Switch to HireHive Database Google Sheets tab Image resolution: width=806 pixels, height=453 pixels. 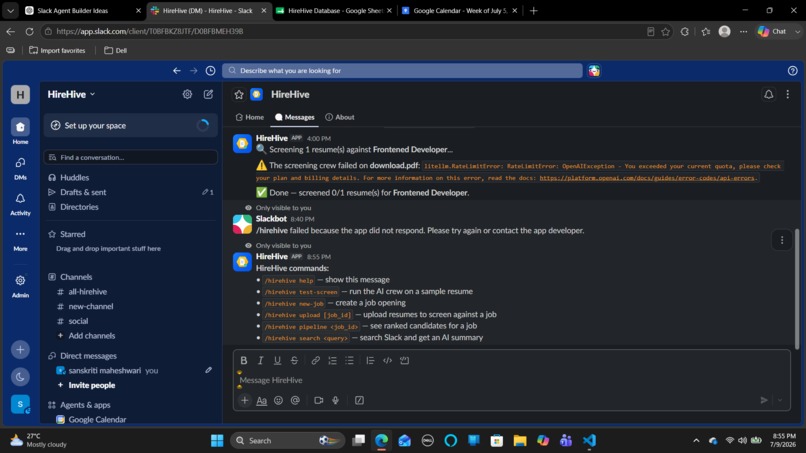pos(334,10)
